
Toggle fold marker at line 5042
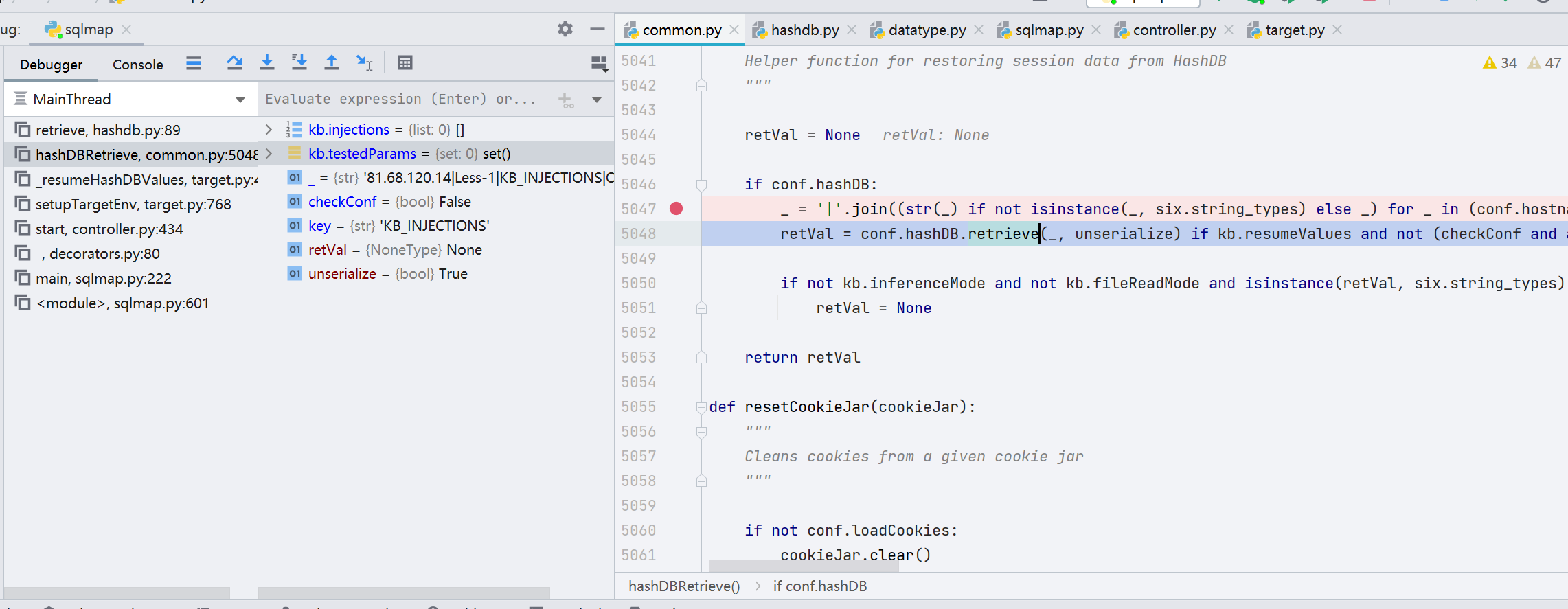(x=701, y=85)
